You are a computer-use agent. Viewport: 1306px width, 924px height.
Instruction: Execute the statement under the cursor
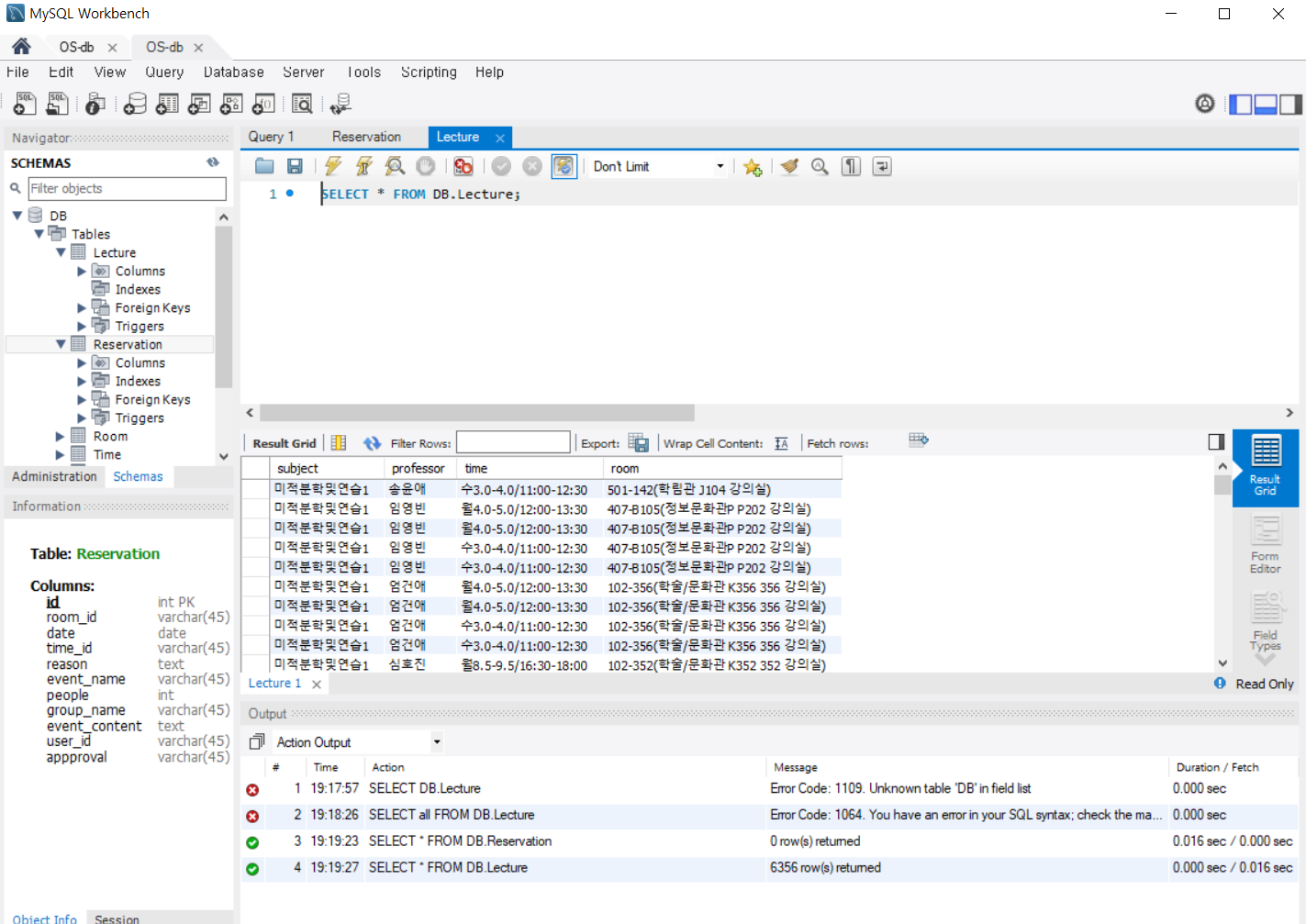click(x=364, y=166)
